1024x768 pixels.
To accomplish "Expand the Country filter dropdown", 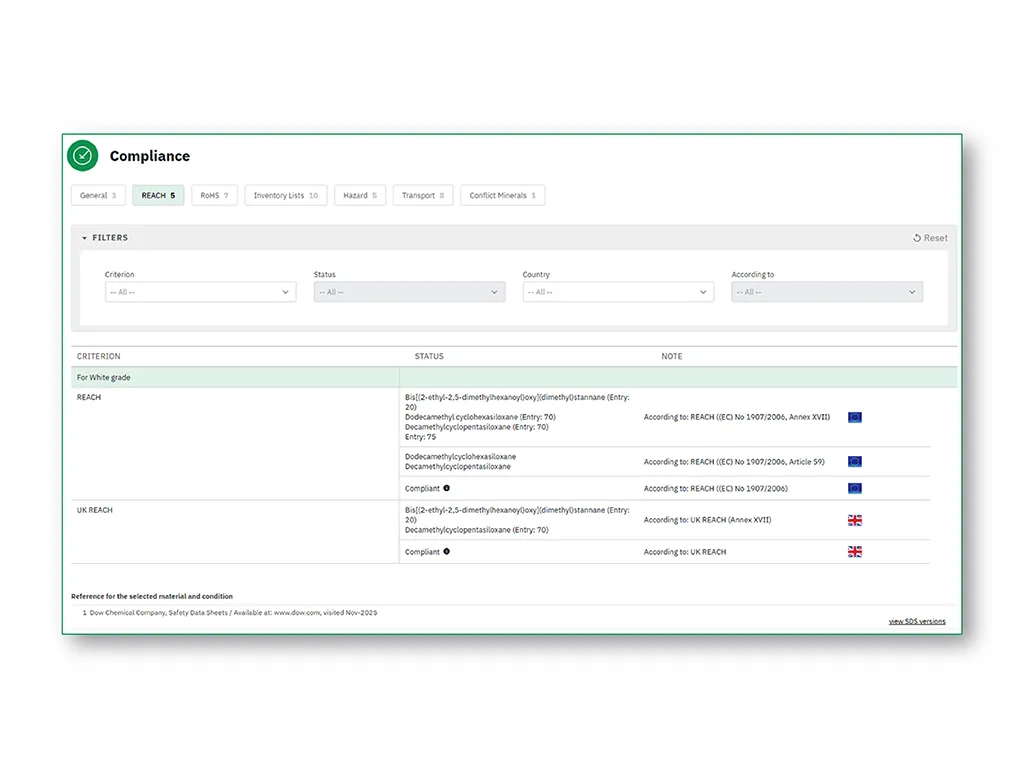I will (x=618, y=292).
